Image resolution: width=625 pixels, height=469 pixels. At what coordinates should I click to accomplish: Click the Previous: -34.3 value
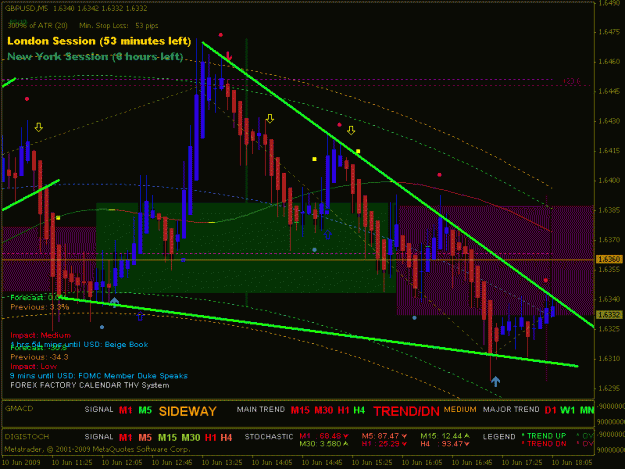click(x=39, y=357)
